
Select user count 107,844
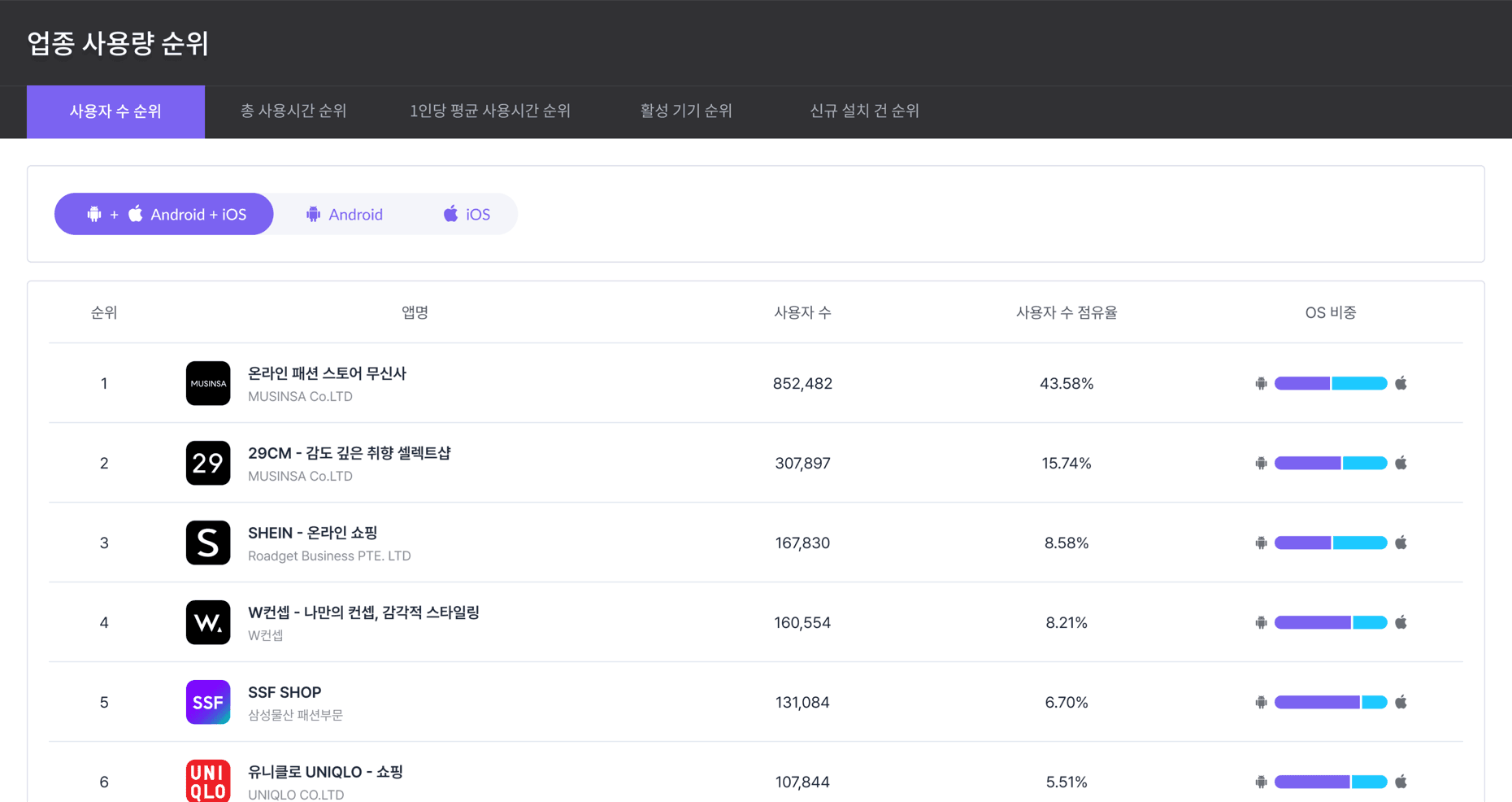(802, 782)
